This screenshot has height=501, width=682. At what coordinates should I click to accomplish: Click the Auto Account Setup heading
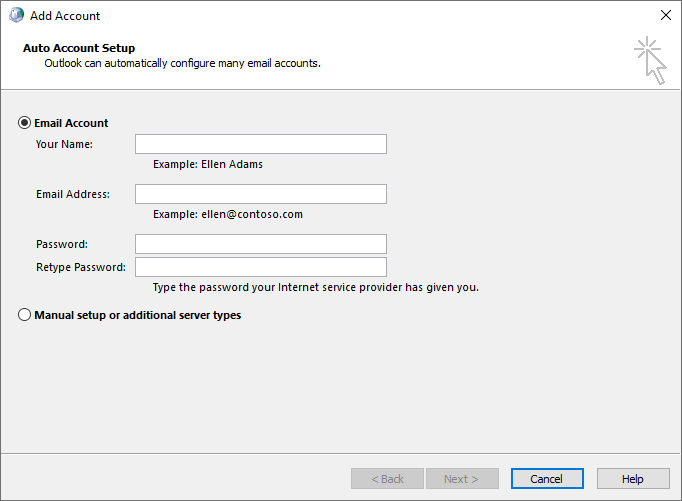coord(79,48)
